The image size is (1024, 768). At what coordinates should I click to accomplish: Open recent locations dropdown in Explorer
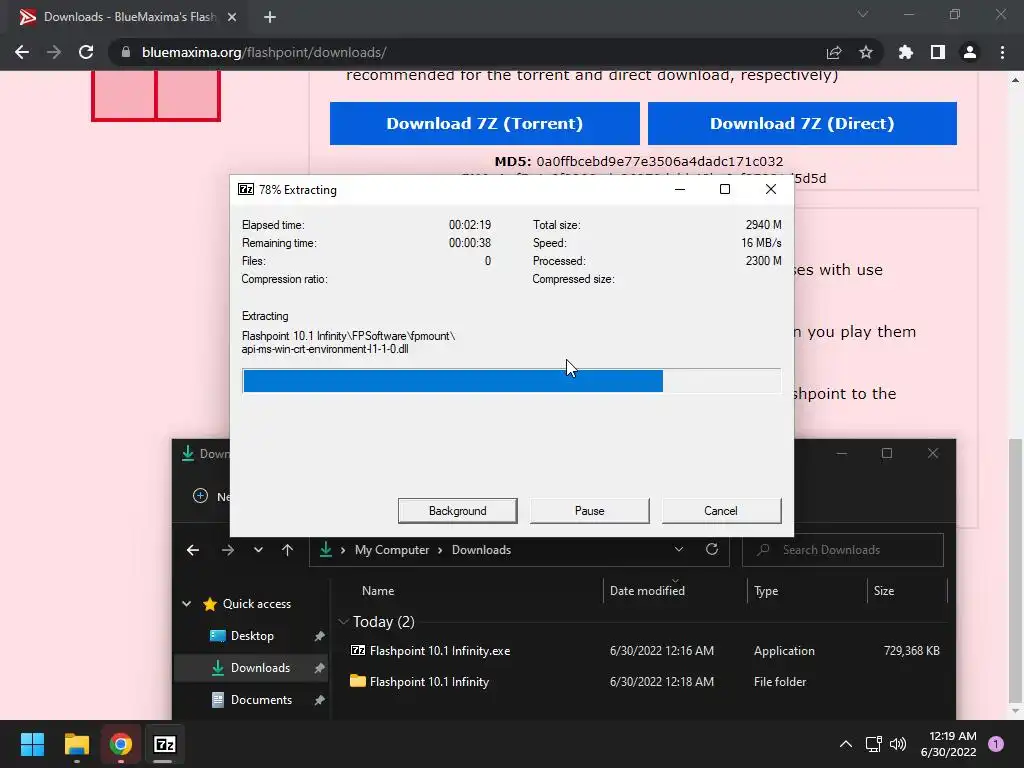[x=259, y=550]
